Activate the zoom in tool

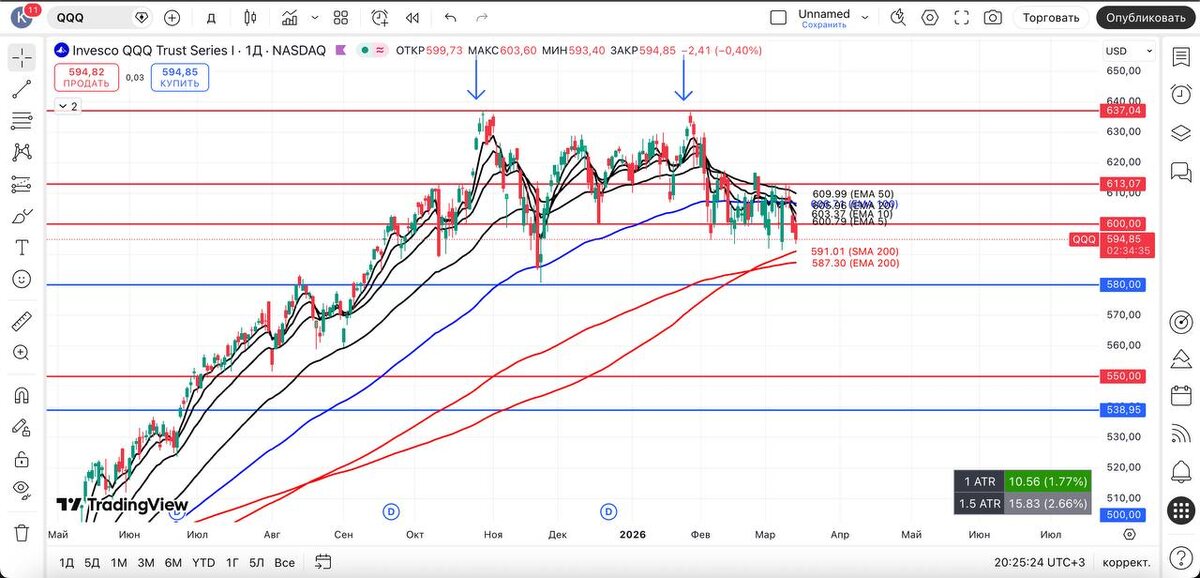point(21,353)
